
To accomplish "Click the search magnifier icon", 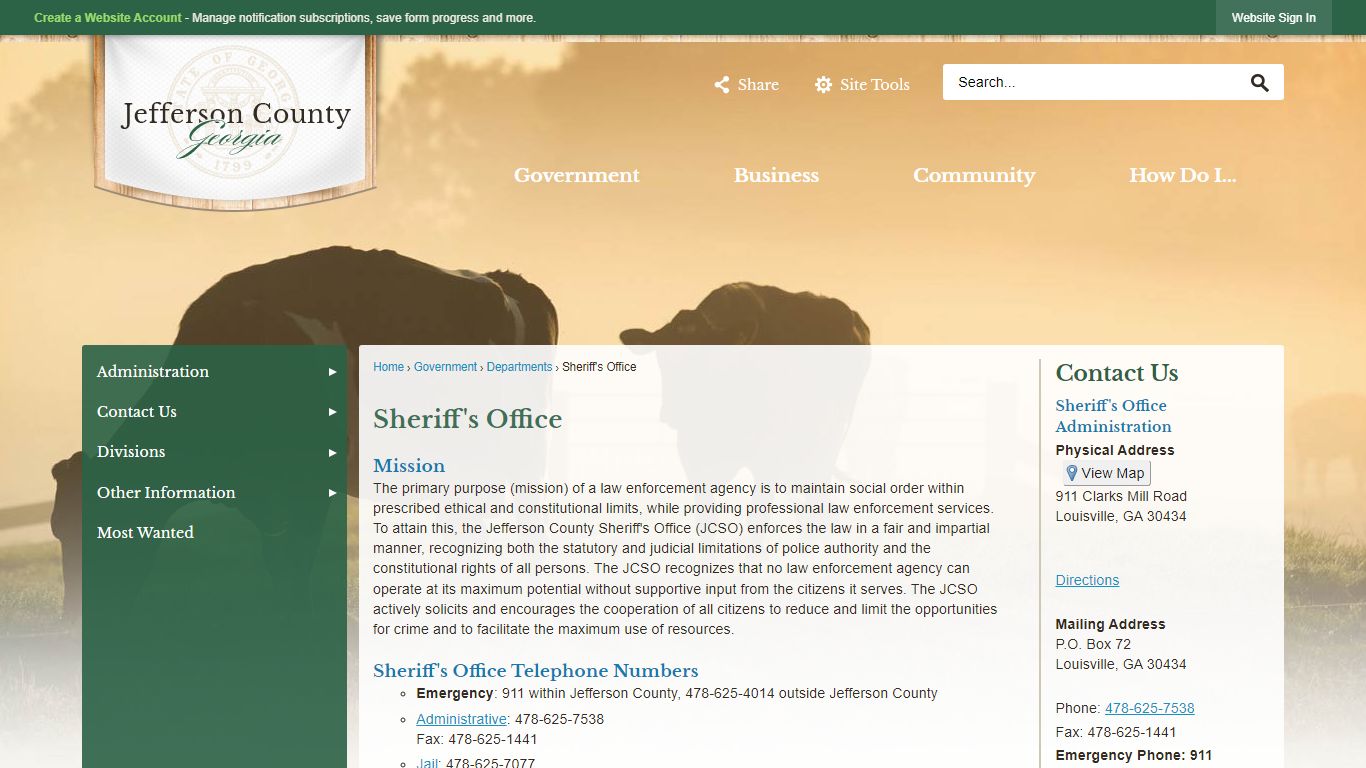I will pyautogui.click(x=1259, y=83).
